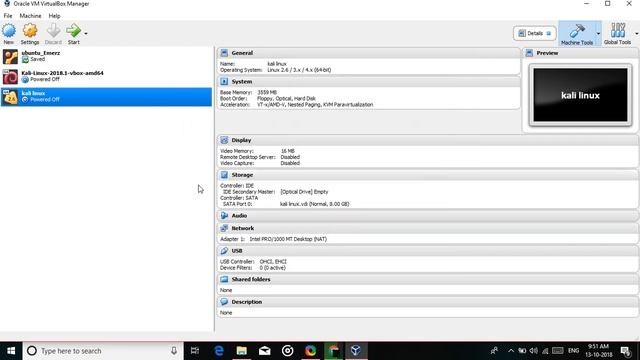This screenshot has height=360, width=640.
Task: Click the General section icon
Action: point(224,53)
